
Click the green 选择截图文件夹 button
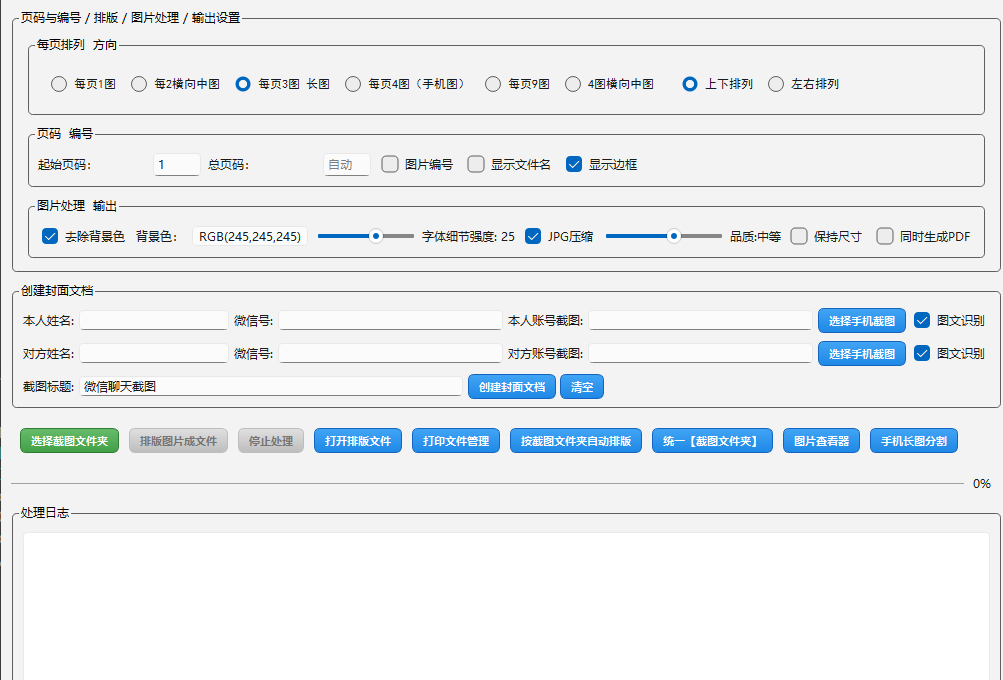coord(69,441)
